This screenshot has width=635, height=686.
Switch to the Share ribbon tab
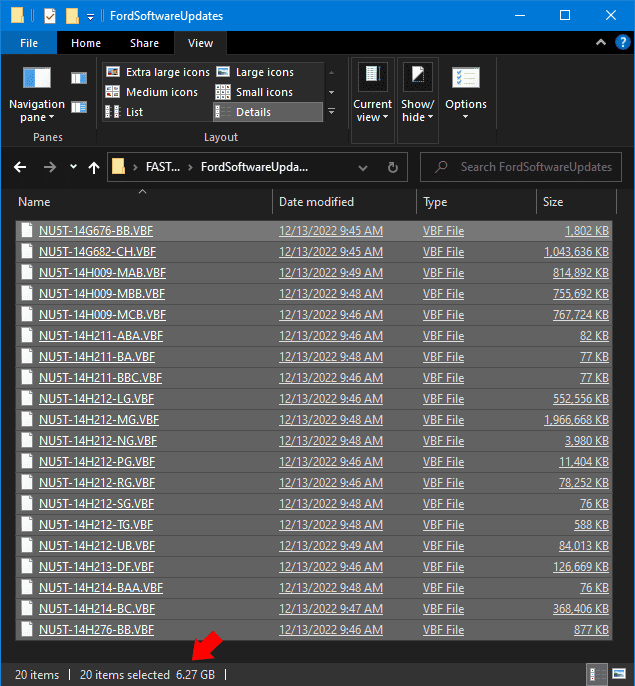(144, 43)
